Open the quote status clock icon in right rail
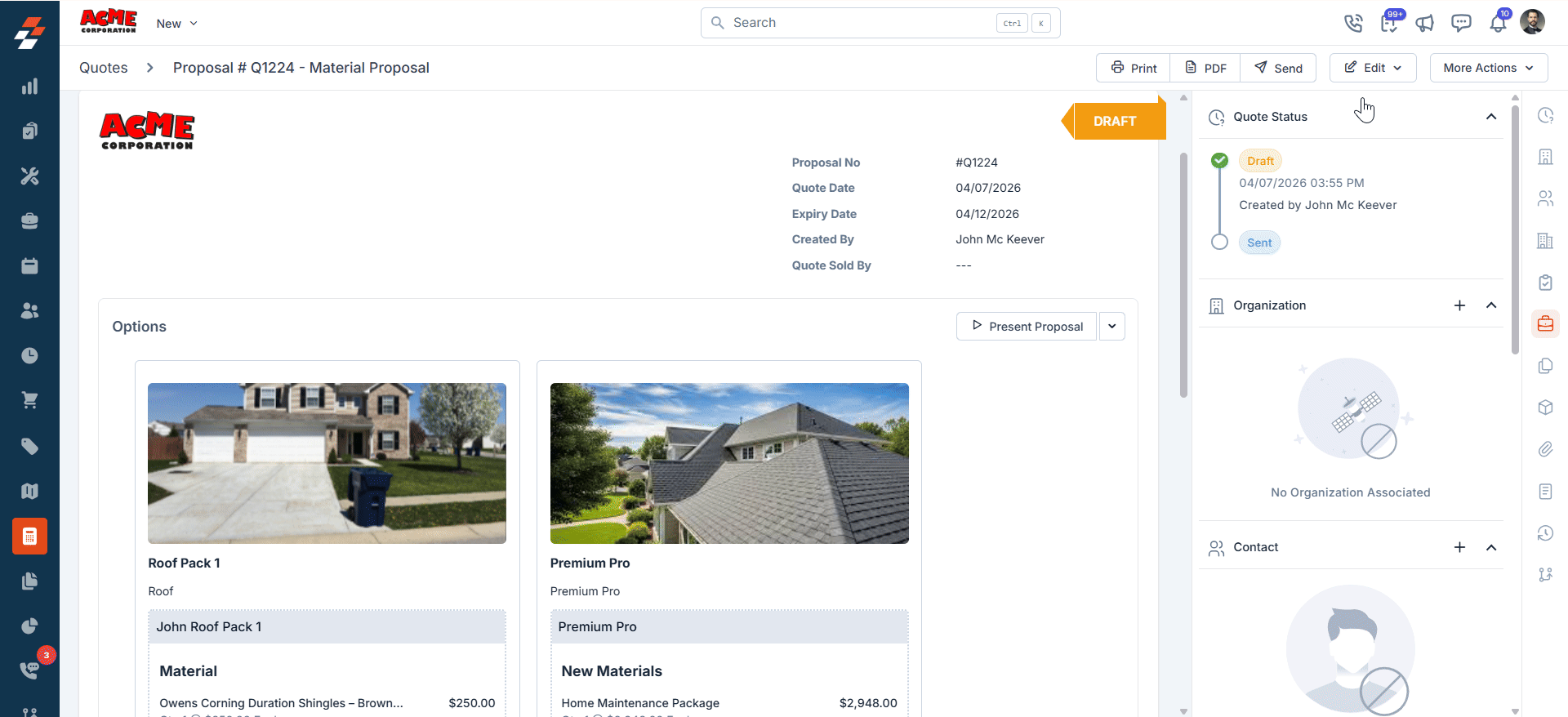The width and height of the screenshot is (1568, 717). coord(1545,115)
